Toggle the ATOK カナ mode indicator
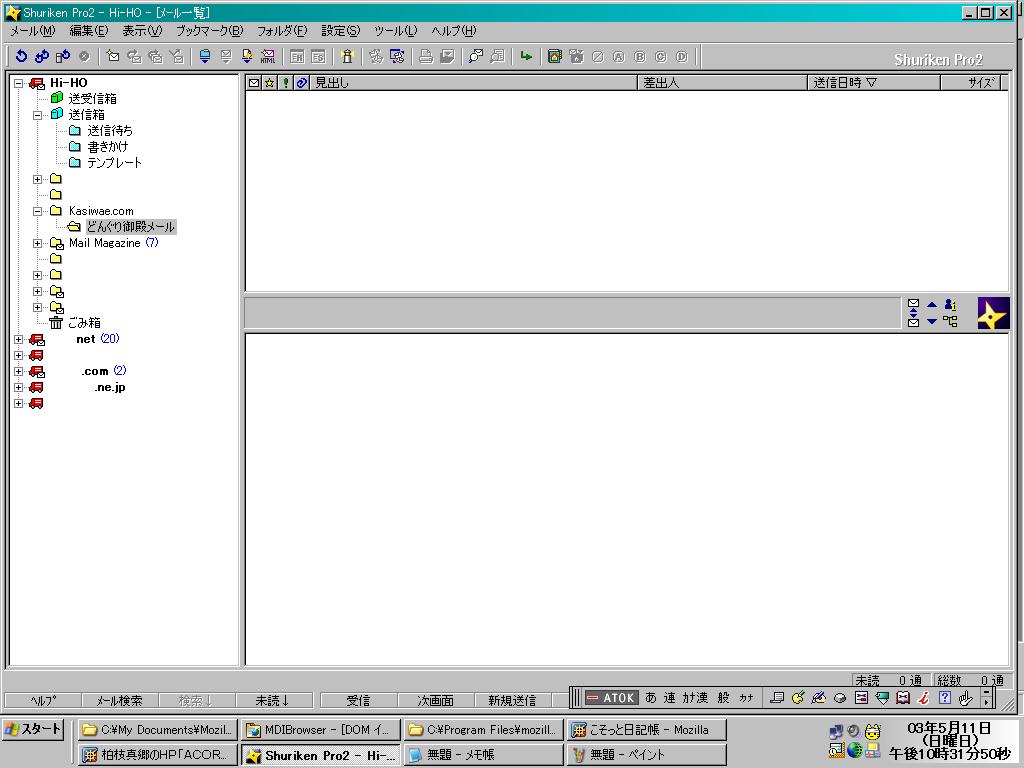 [x=746, y=698]
